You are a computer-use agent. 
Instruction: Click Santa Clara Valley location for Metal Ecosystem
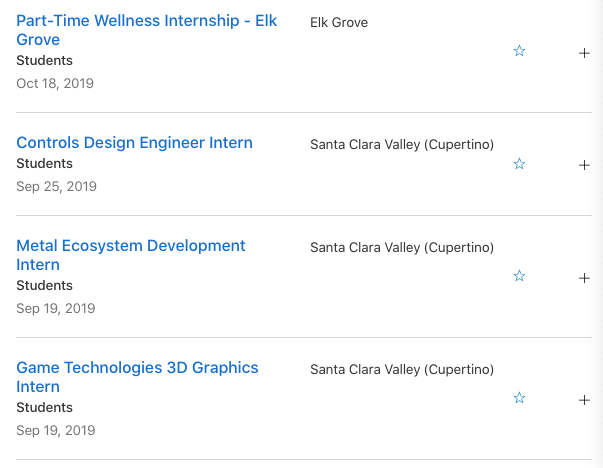(x=402, y=247)
